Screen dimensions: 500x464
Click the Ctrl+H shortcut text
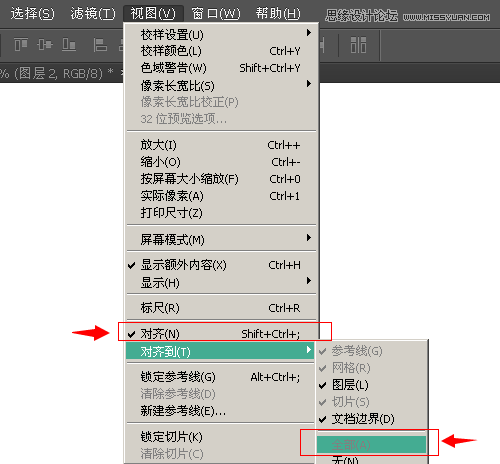[284, 265]
